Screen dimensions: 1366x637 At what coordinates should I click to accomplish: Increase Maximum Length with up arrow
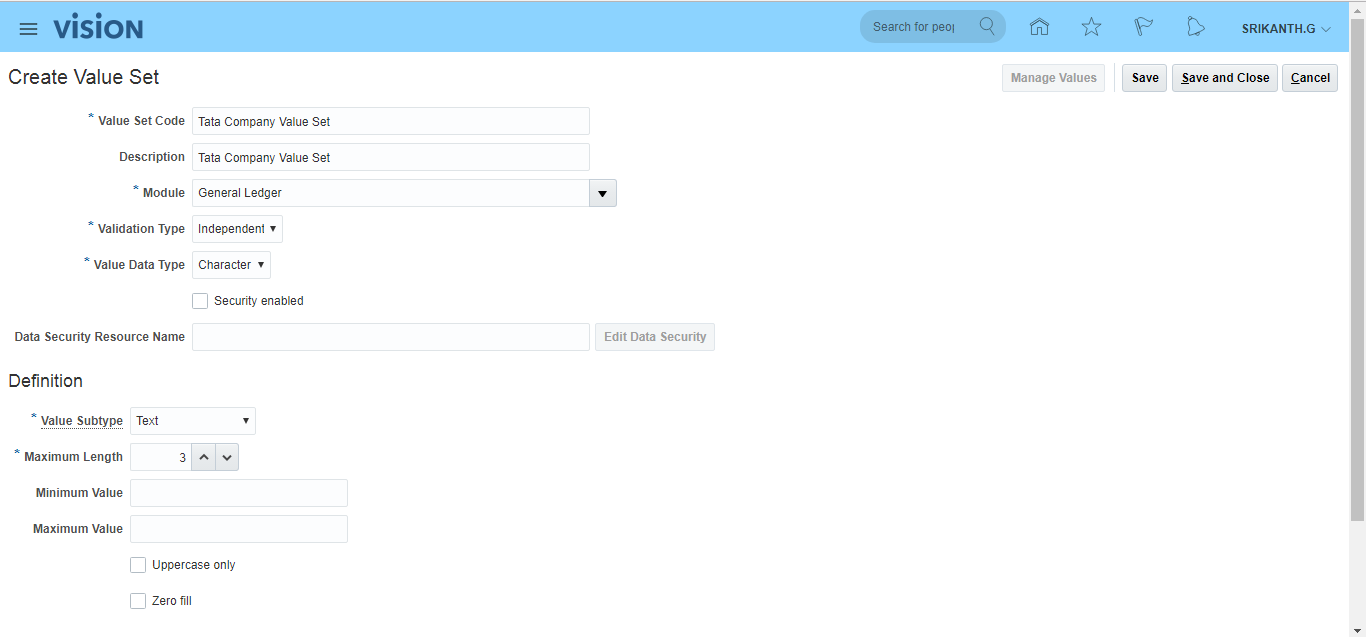click(x=203, y=457)
